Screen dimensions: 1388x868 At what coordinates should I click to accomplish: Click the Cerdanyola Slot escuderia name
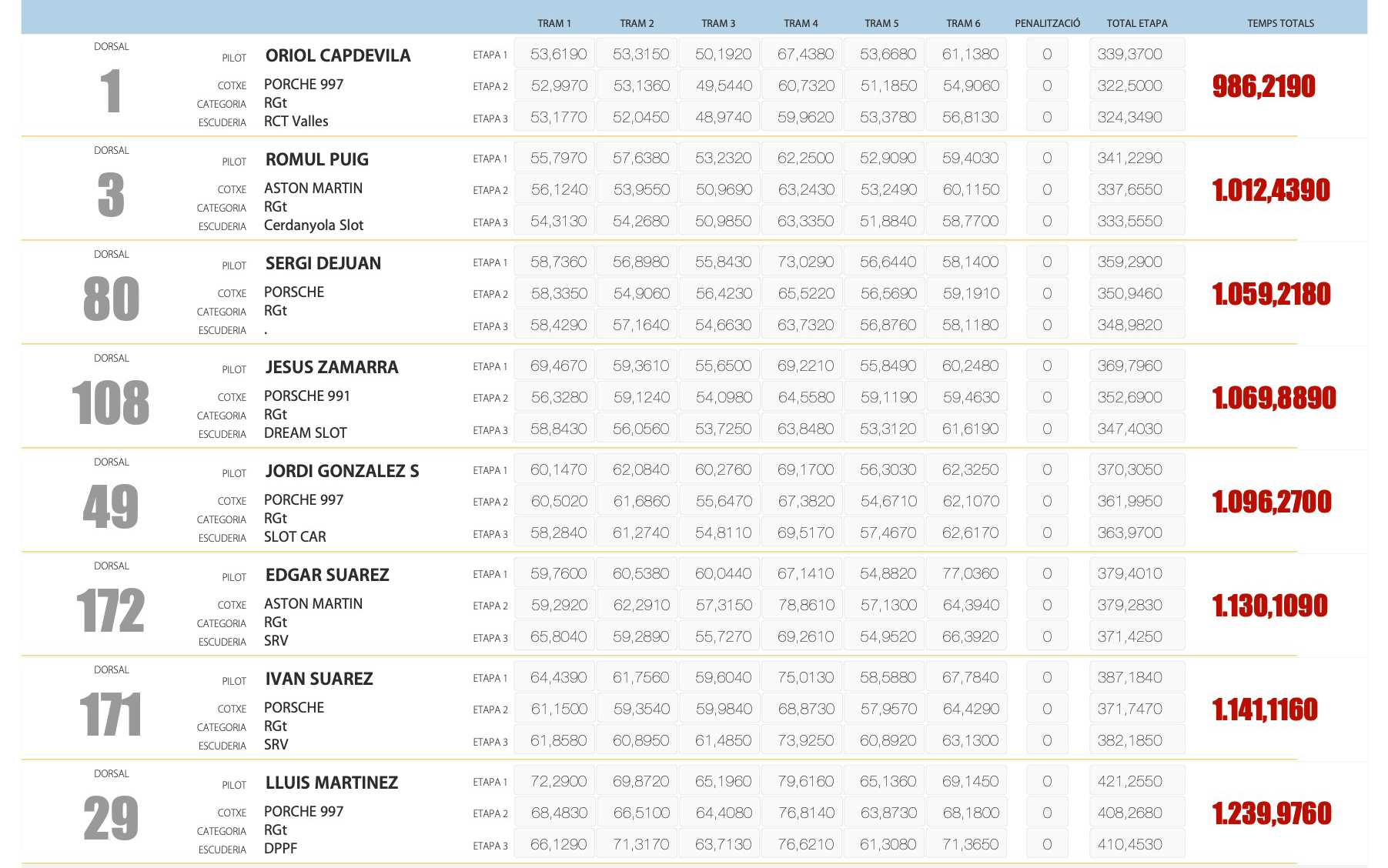point(313,225)
